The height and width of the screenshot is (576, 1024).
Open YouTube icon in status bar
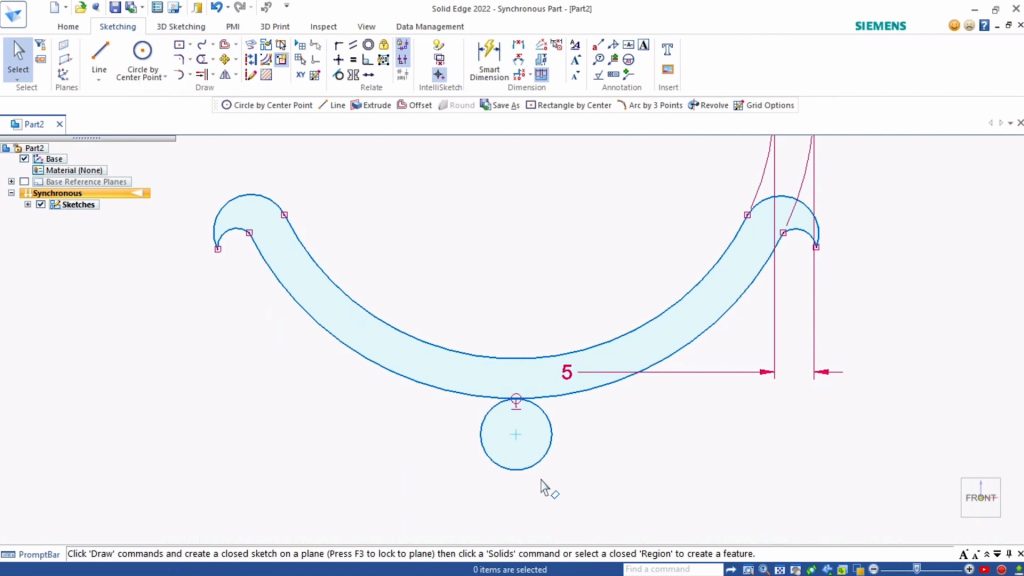(985, 569)
